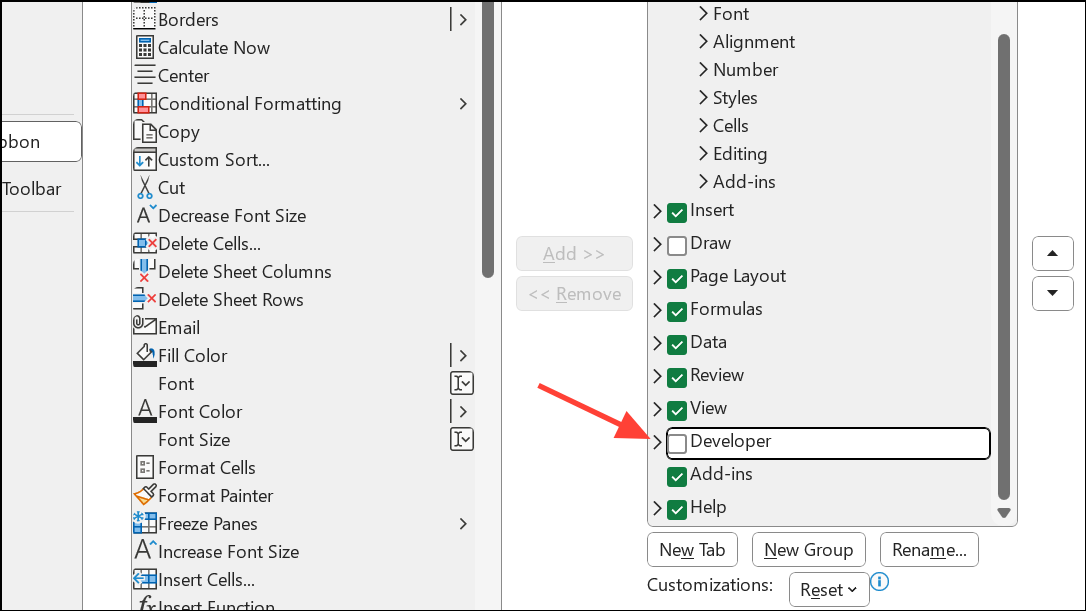Choose the Insert Cells command
Viewport: 1086px width, 611px height.
tap(206, 579)
